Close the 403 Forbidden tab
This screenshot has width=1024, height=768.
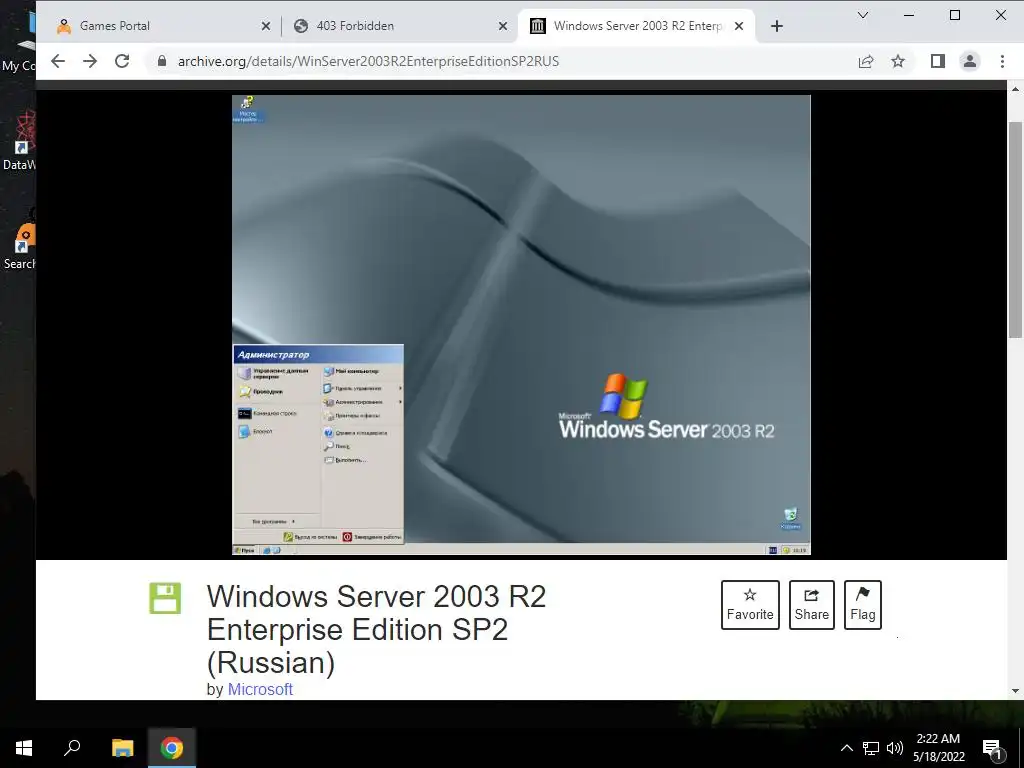pos(503,26)
